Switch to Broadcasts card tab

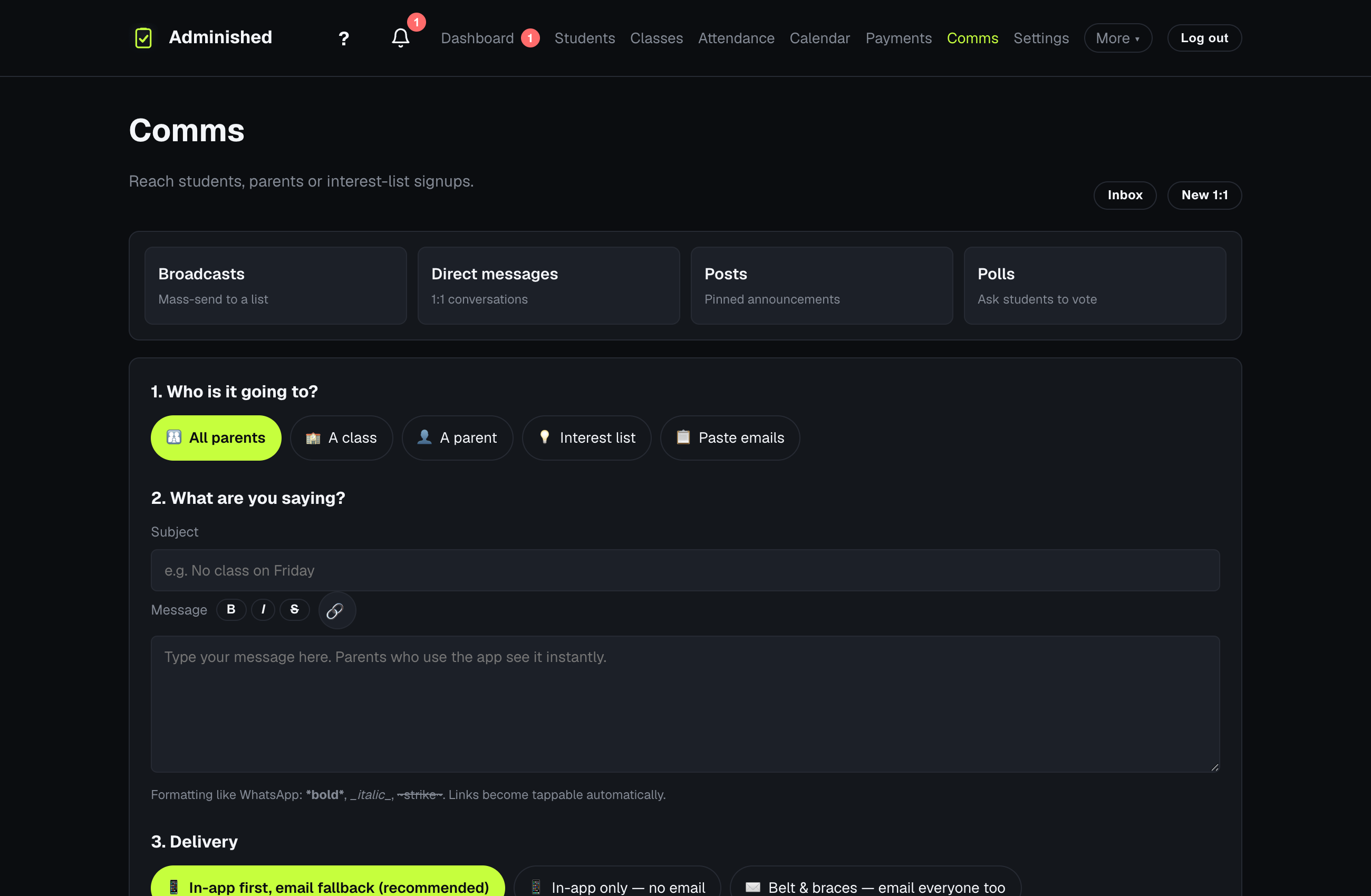click(275, 286)
